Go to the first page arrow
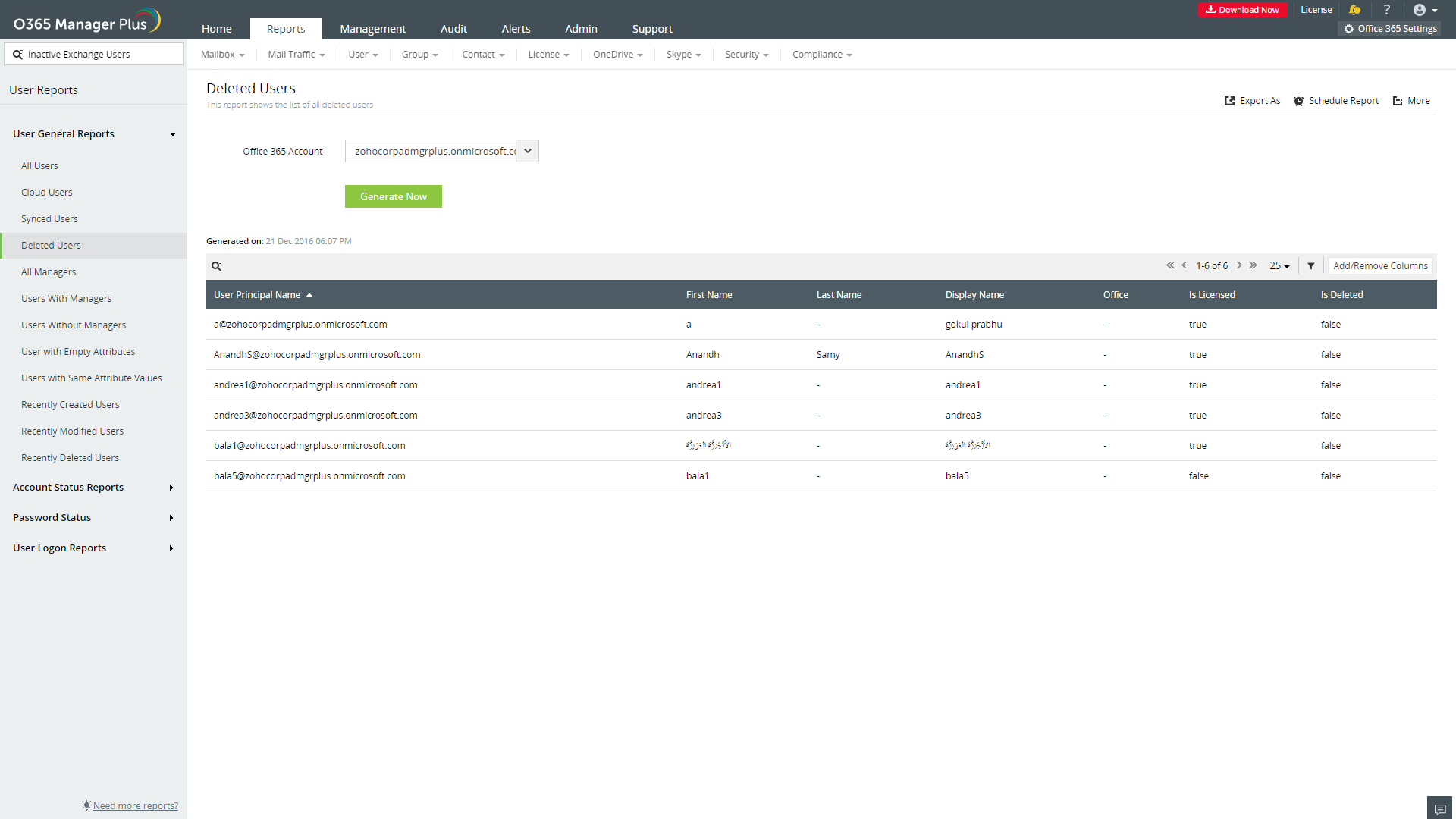Screen dimensions: 1456x819 click(x=1170, y=265)
